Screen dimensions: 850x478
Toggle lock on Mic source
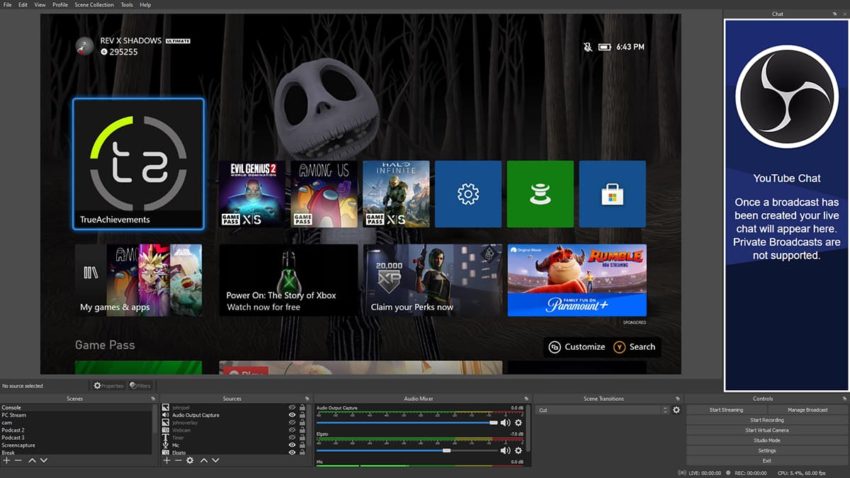(x=302, y=445)
